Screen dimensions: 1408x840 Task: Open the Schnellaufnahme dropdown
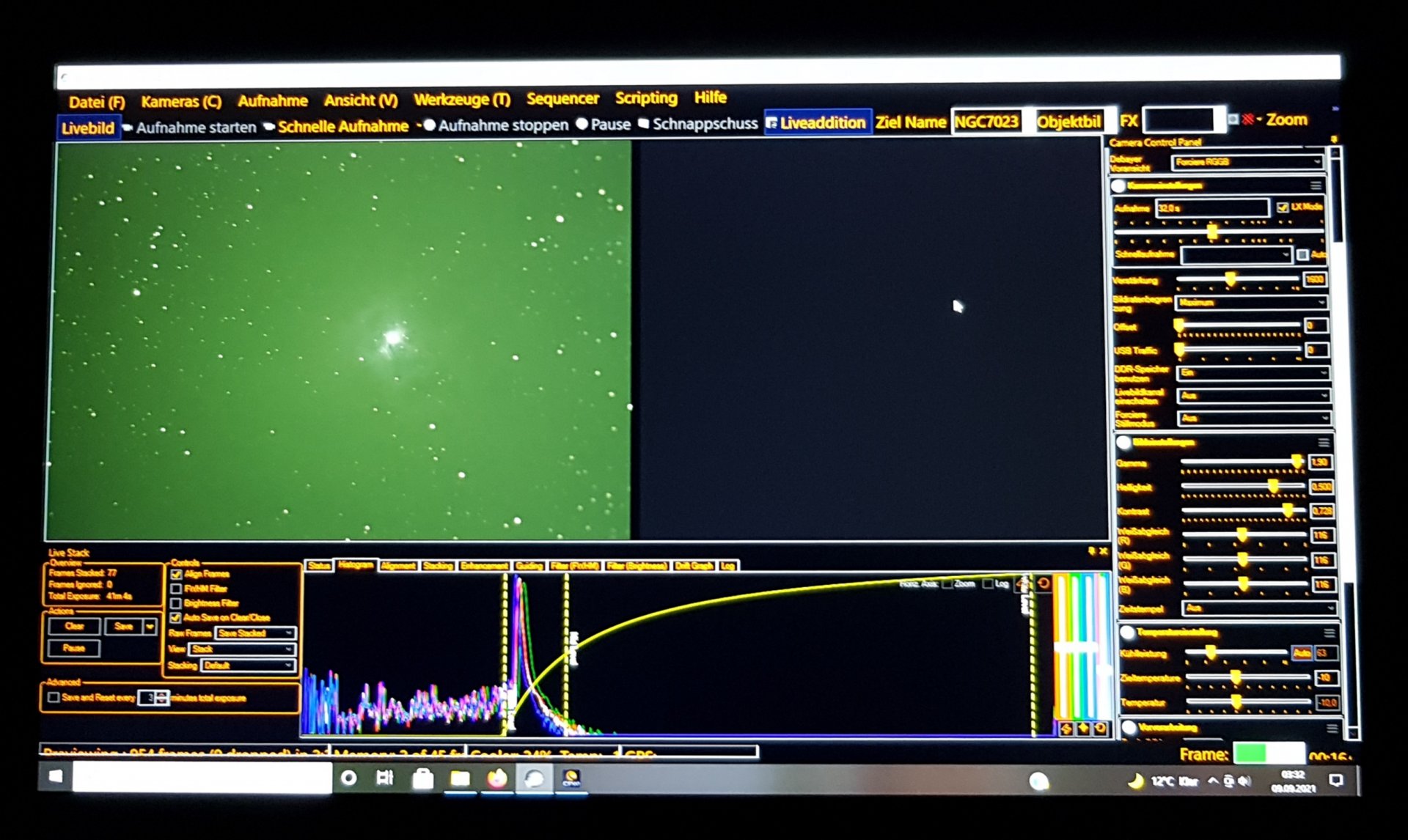coord(1236,254)
